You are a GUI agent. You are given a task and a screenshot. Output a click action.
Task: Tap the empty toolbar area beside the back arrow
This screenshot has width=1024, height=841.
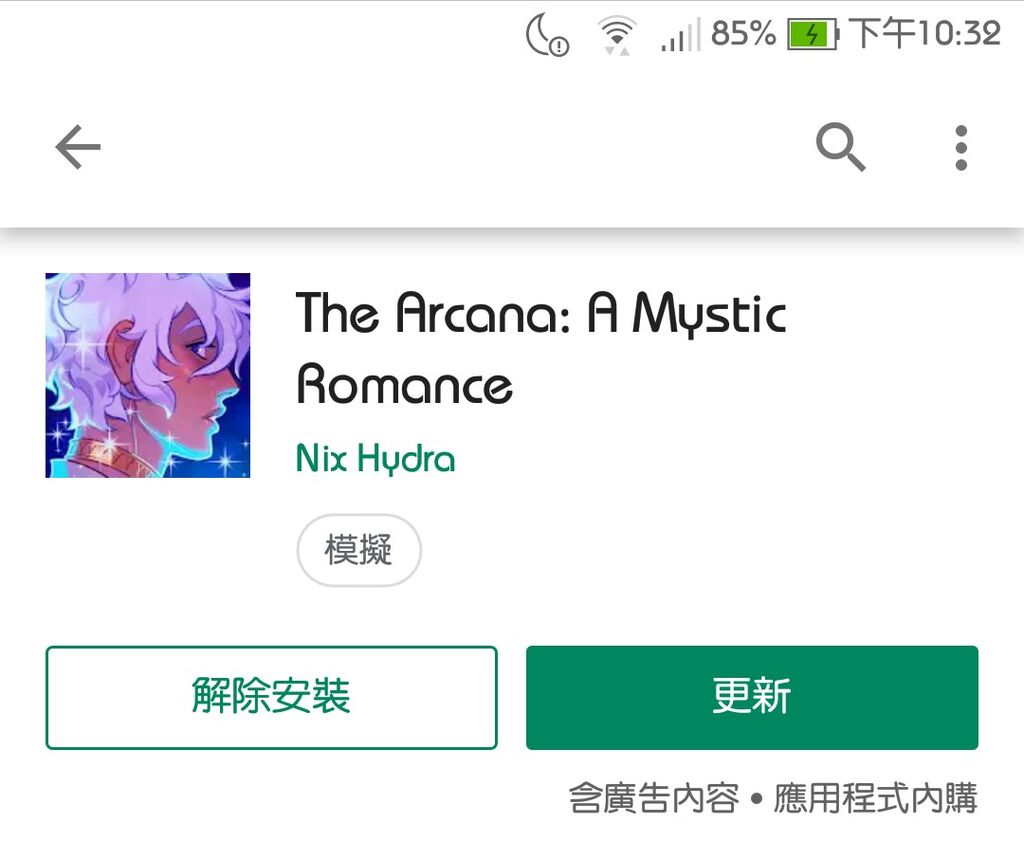click(457, 148)
